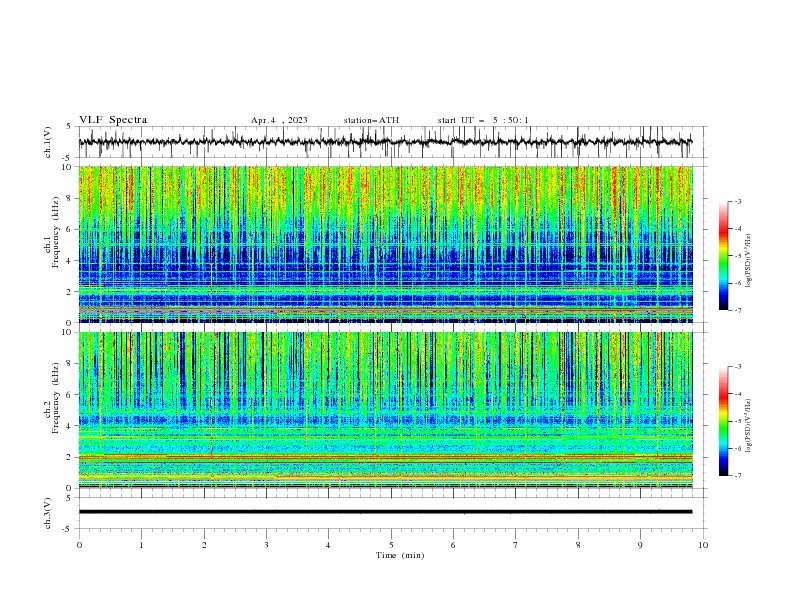This screenshot has width=792, height=612.
Task: Click the log(PSD) label beside ch.1 color bar
Action: (x=749, y=261)
